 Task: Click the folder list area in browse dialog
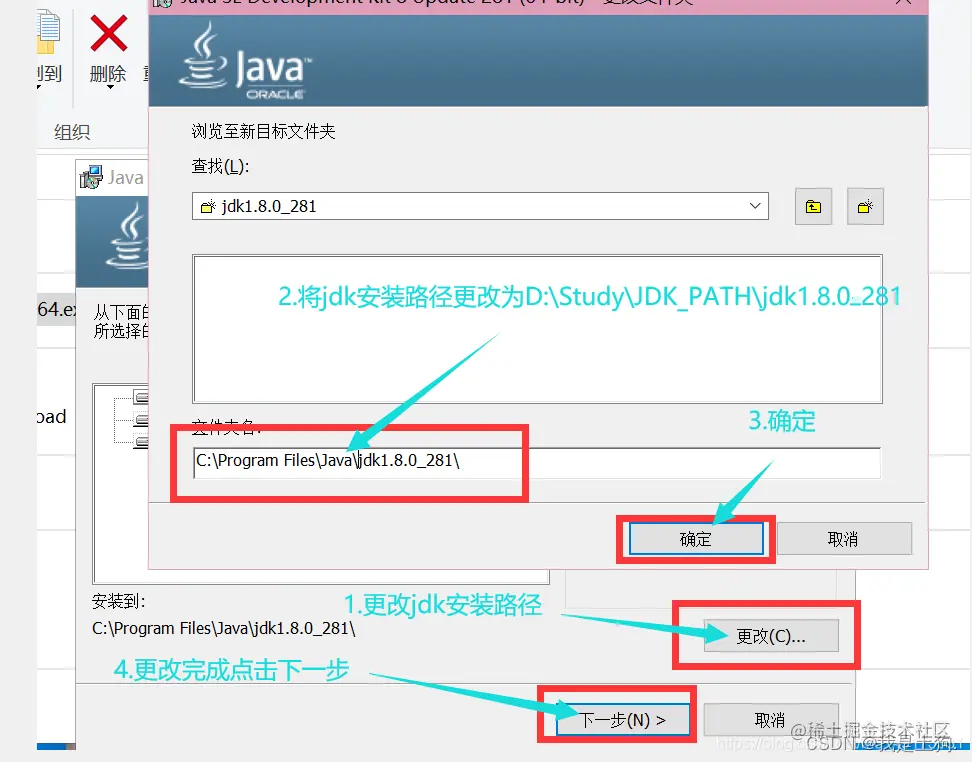(x=537, y=329)
